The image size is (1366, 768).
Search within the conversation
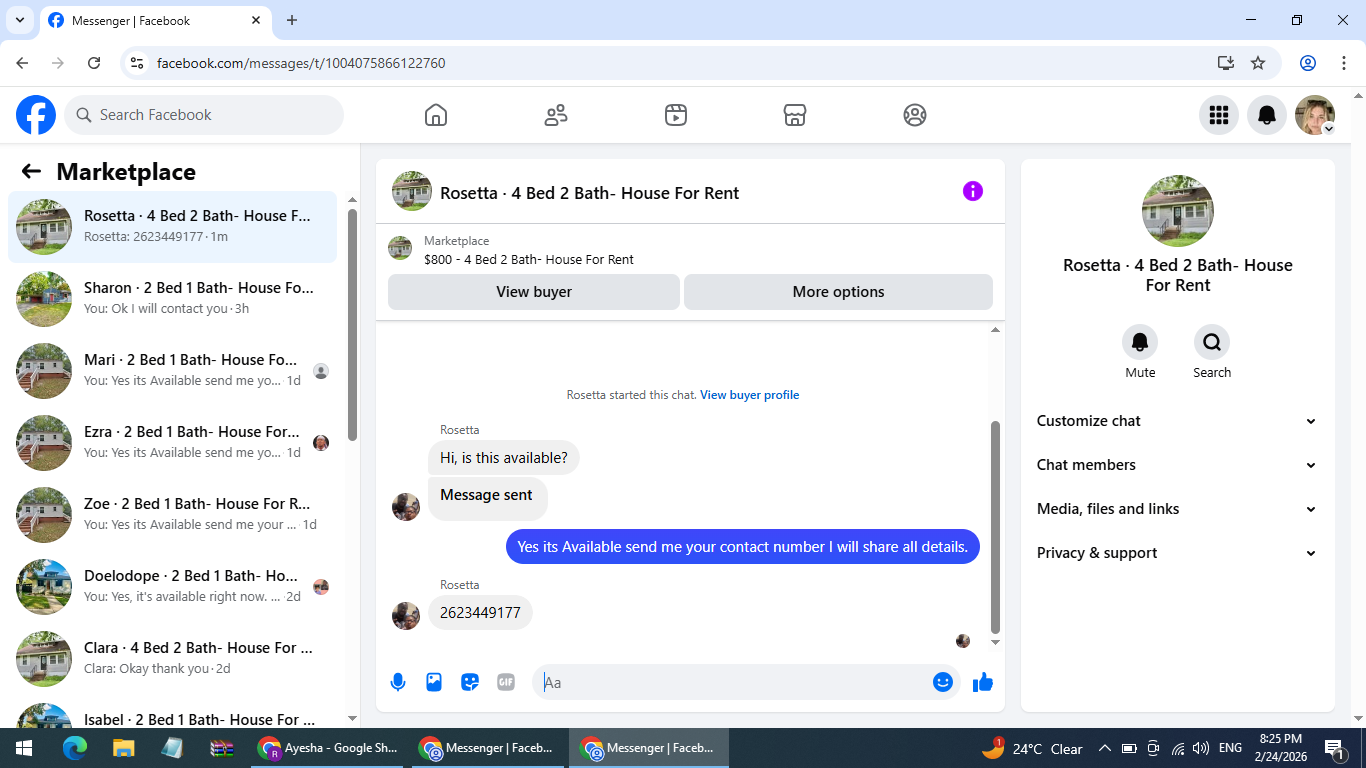tap(1212, 343)
